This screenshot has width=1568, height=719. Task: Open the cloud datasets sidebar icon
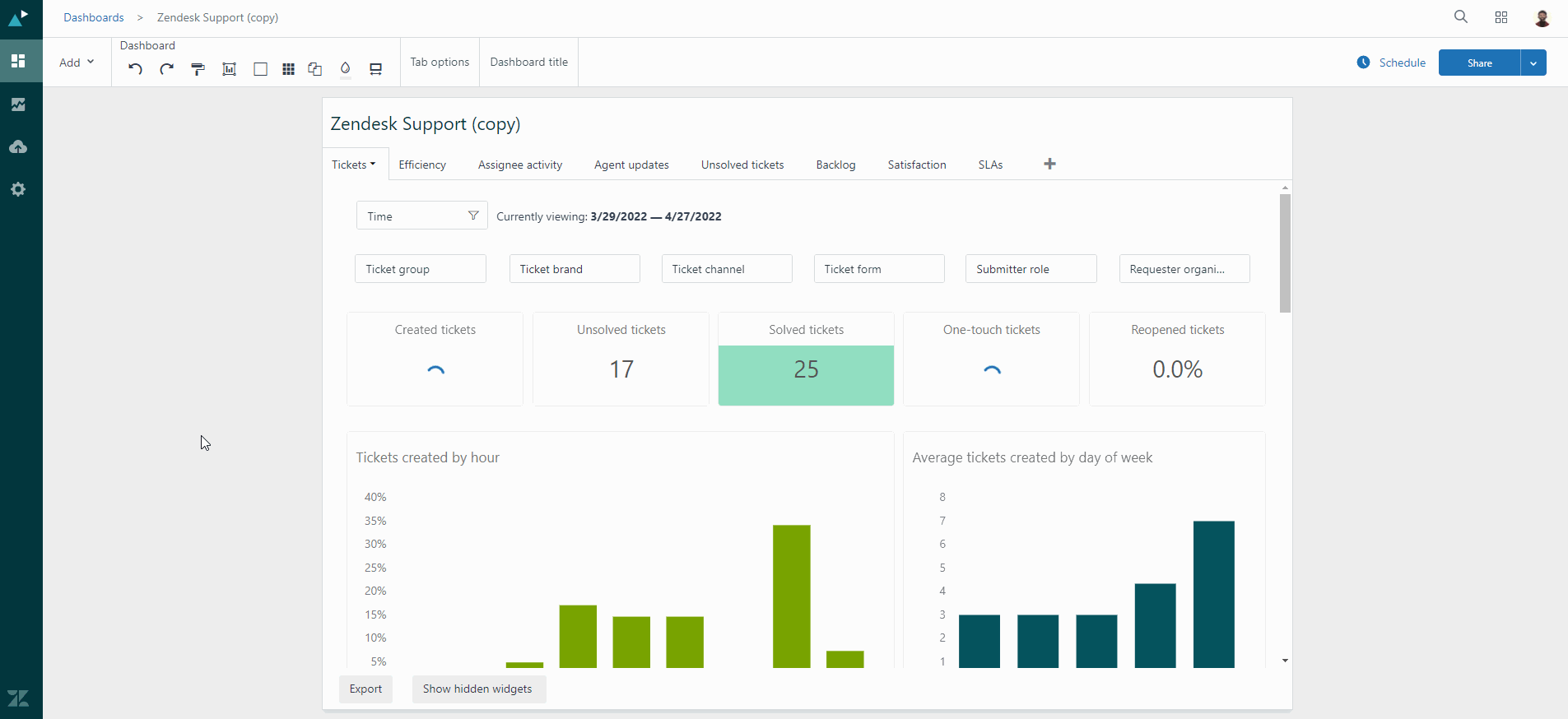pos(18,147)
